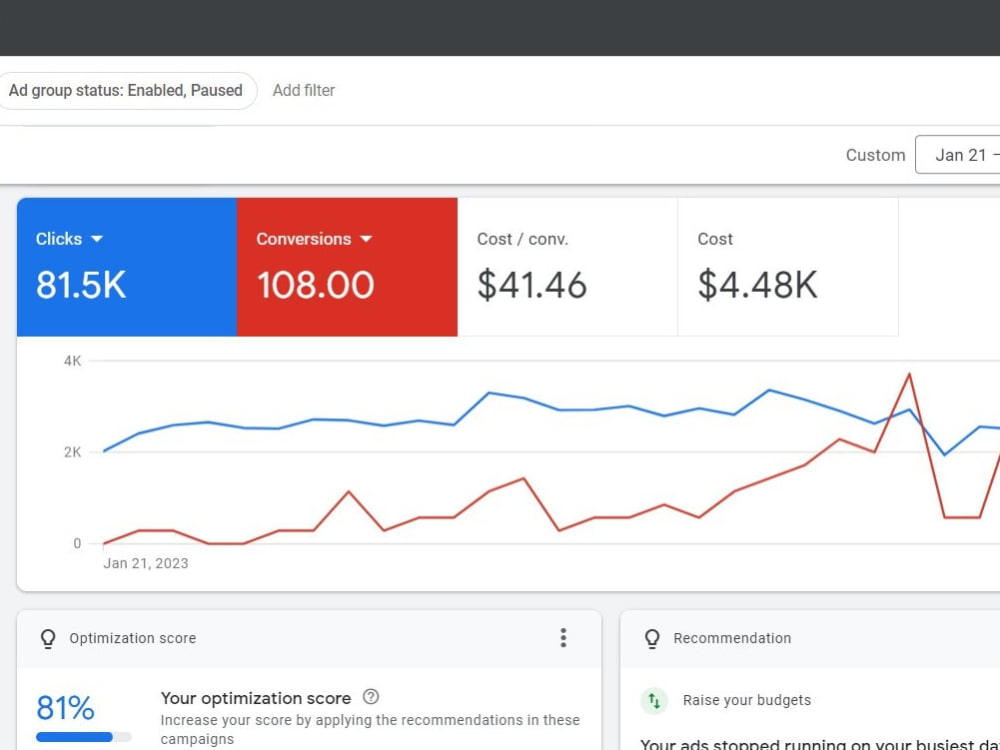Click the Optimization score card title
1000x750 pixels.
tap(133, 638)
